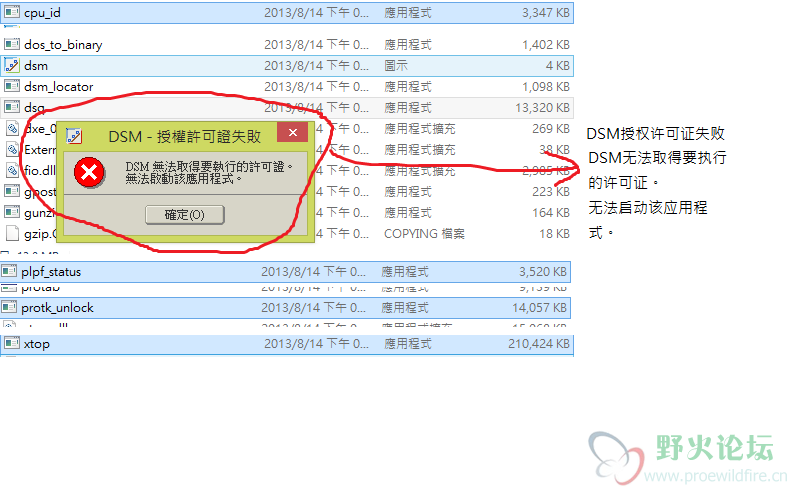Click the 164 KB size value

tap(550, 212)
